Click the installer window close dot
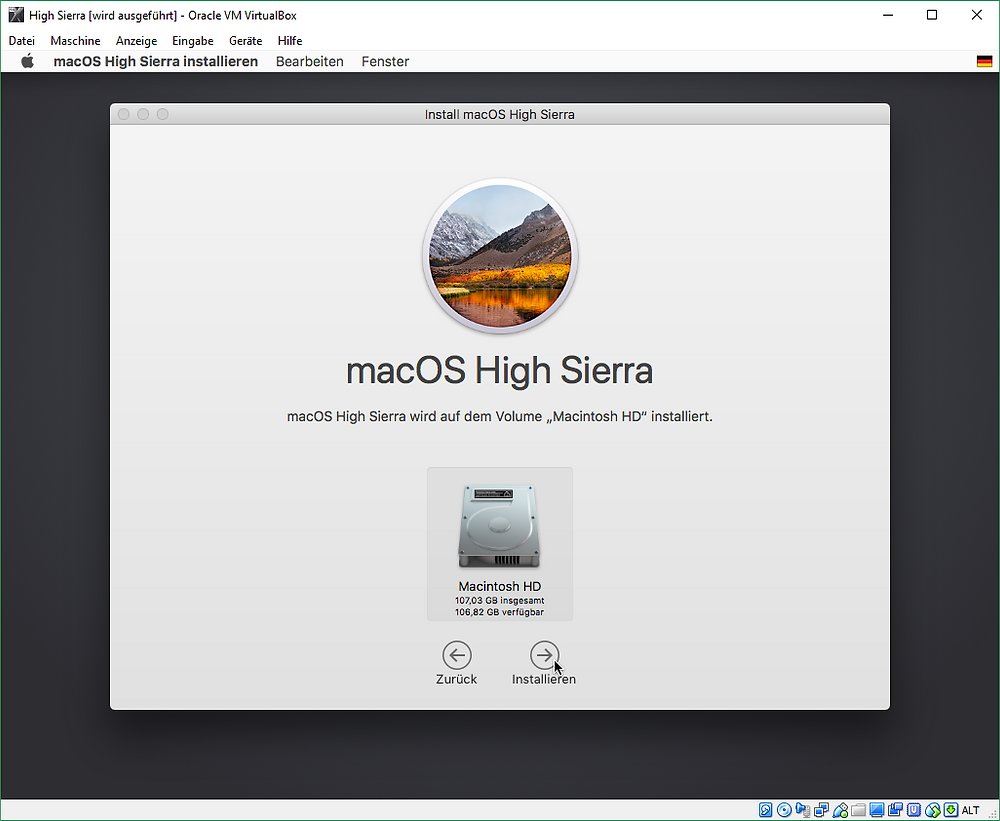 coord(124,114)
